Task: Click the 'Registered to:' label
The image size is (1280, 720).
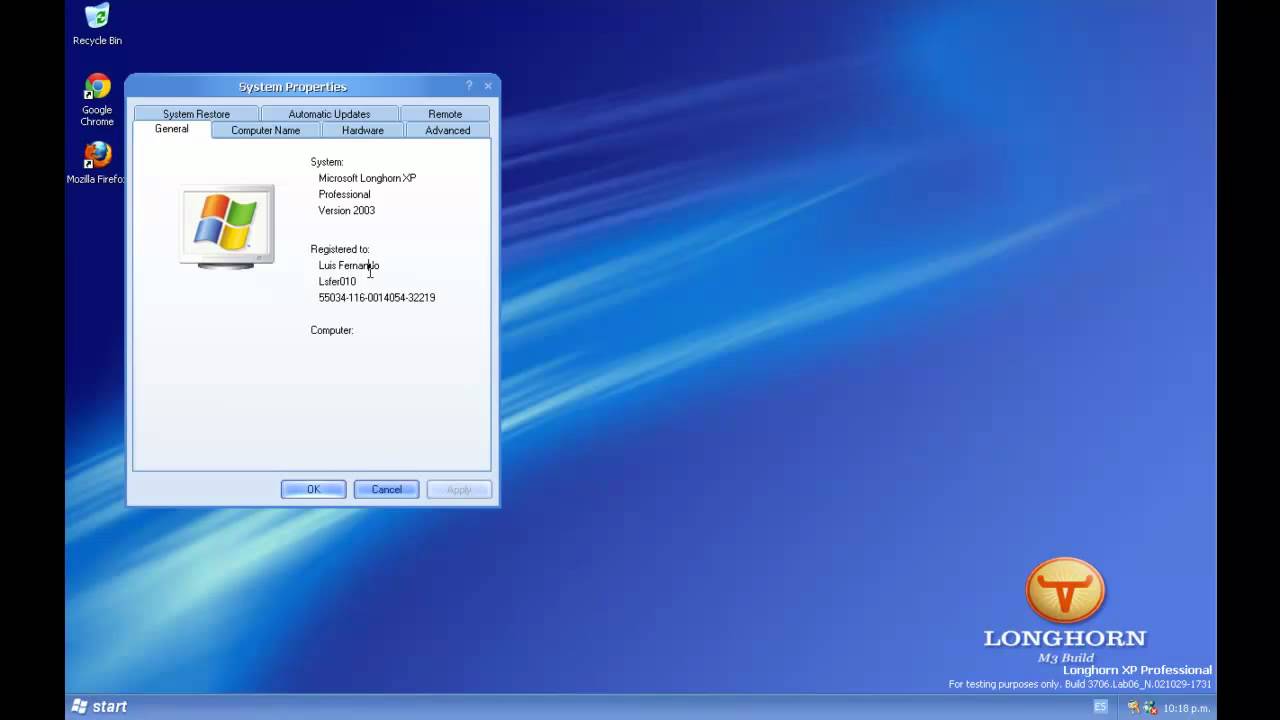Action: point(340,249)
